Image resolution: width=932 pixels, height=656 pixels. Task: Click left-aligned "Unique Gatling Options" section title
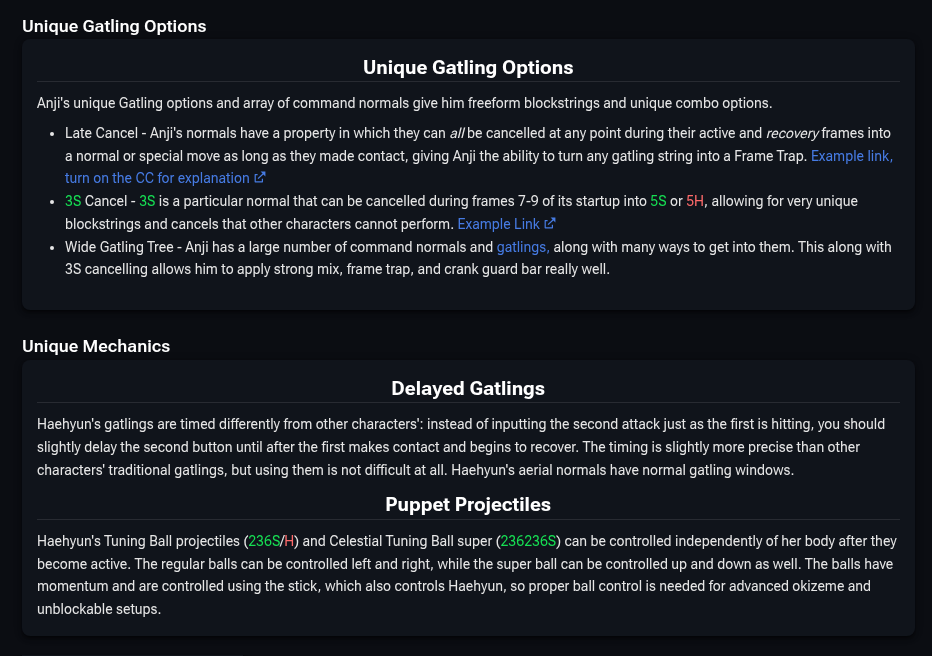pyautogui.click(x=114, y=26)
